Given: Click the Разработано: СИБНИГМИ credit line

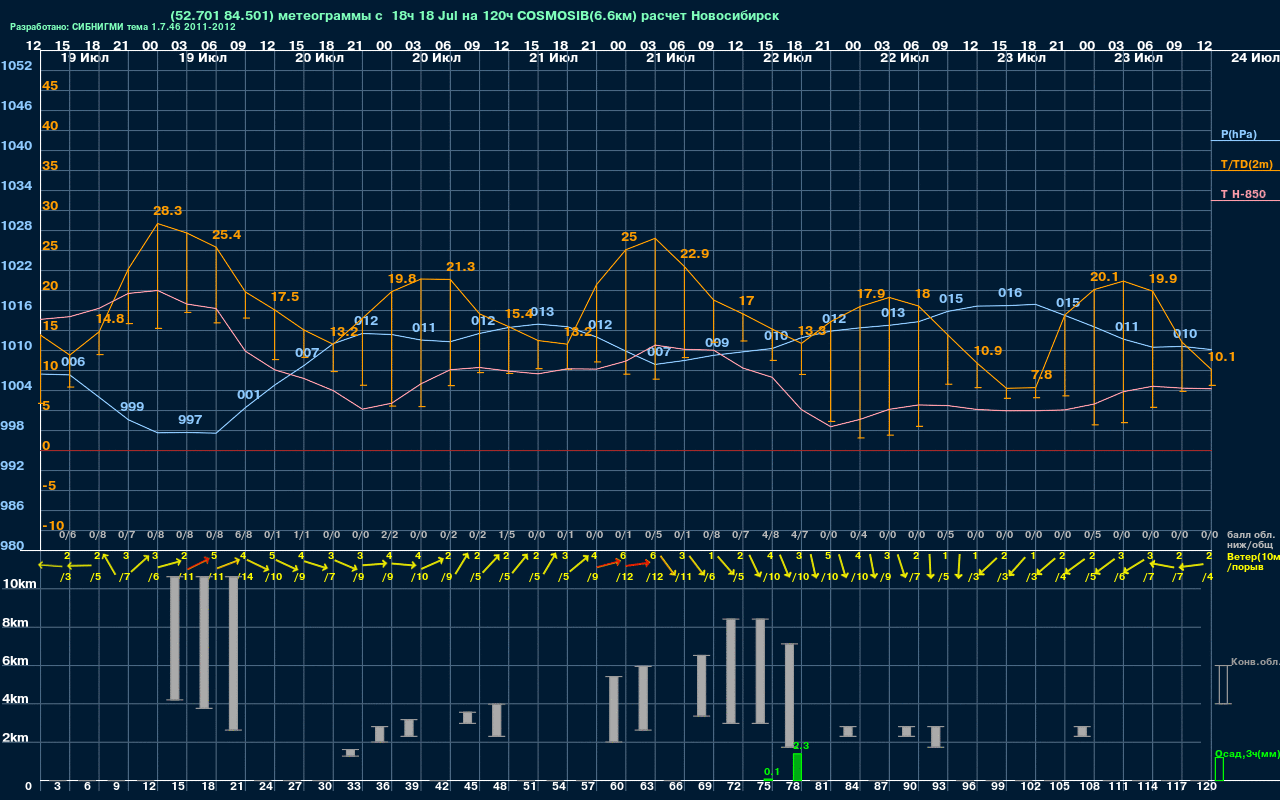Looking at the screenshot, I should click(123, 27).
